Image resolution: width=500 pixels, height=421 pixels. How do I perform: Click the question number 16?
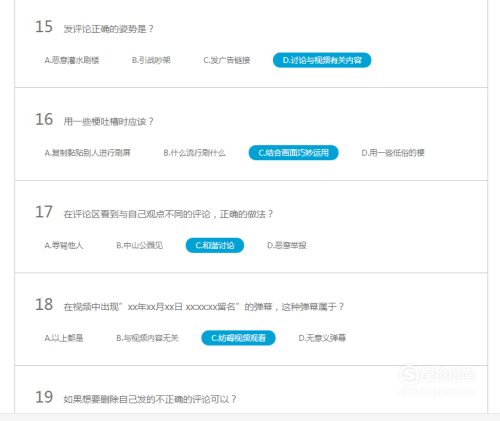pyautogui.click(x=44, y=119)
